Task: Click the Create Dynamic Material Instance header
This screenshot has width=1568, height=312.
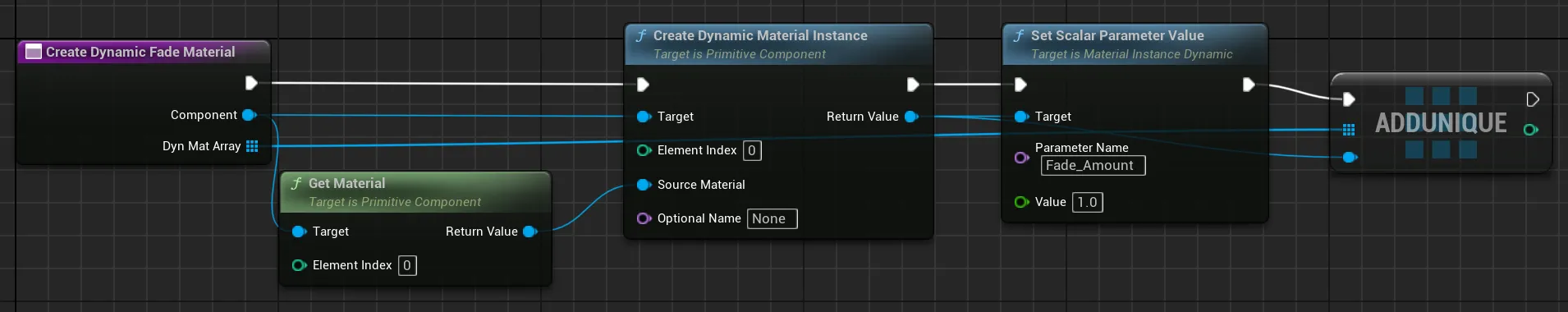Action: coord(778,44)
